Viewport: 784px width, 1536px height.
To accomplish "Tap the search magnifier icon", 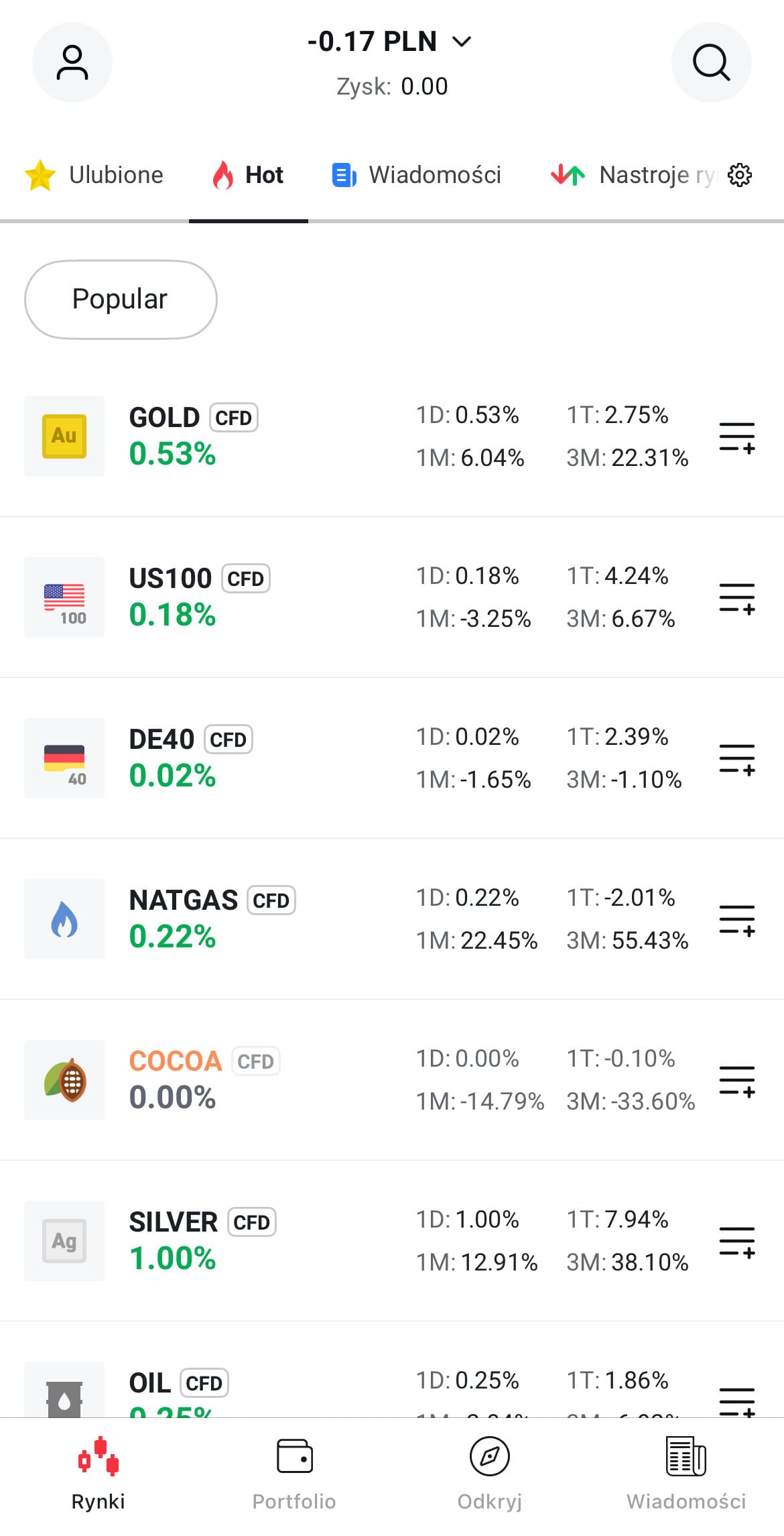I will 711,62.
